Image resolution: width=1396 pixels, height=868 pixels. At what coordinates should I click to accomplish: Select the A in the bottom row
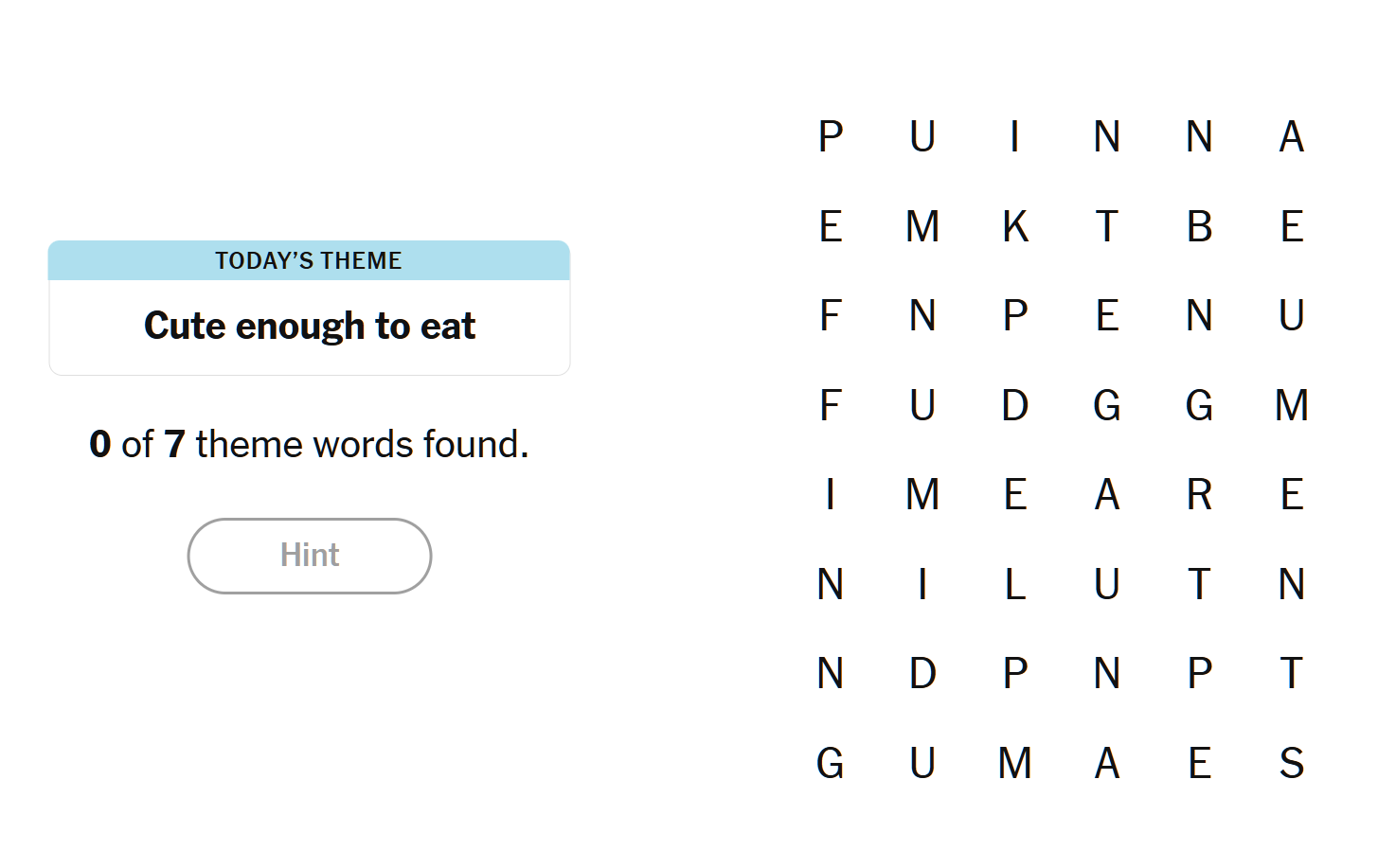(1106, 763)
